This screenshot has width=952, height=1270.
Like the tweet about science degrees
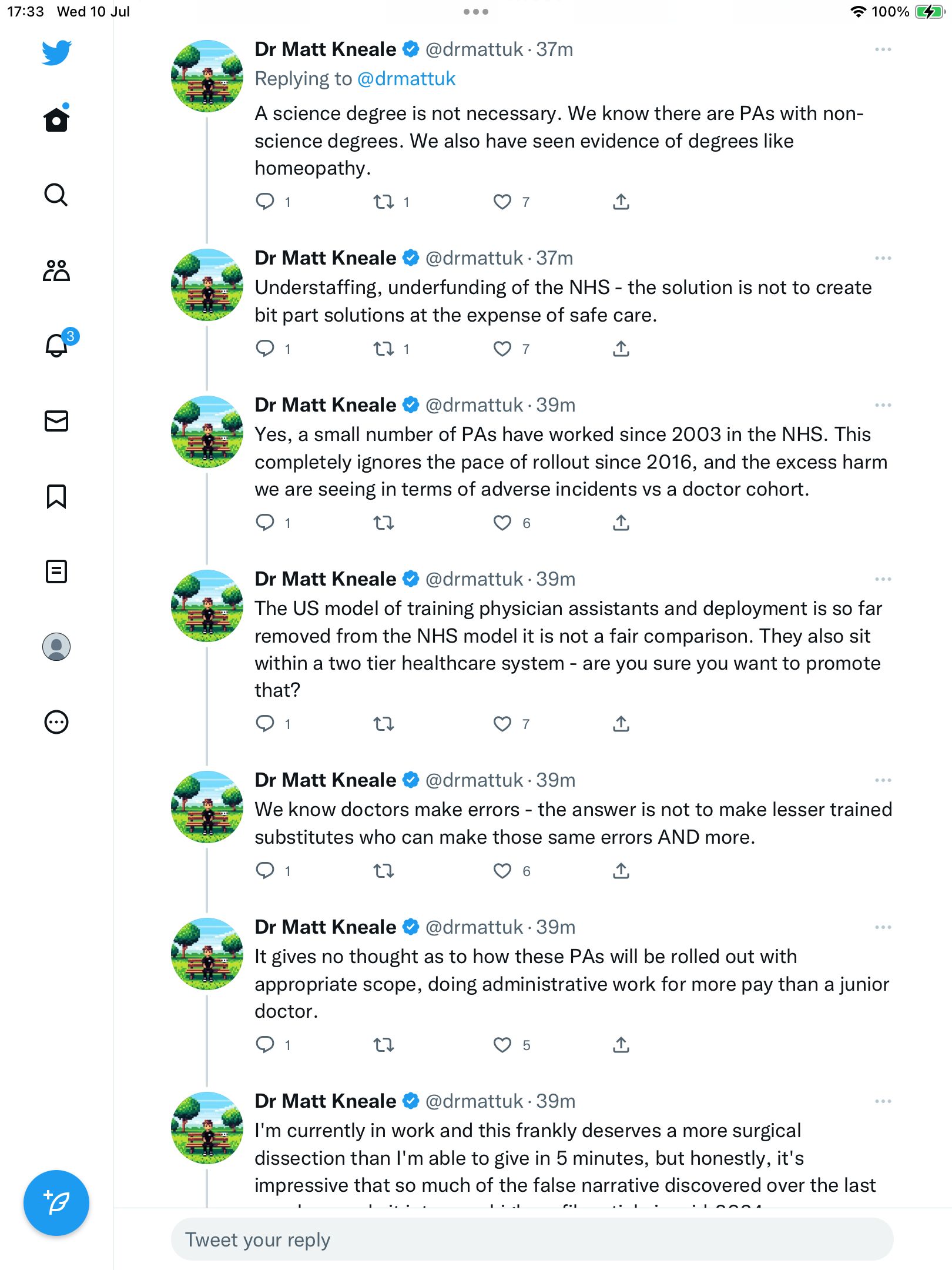[502, 202]
